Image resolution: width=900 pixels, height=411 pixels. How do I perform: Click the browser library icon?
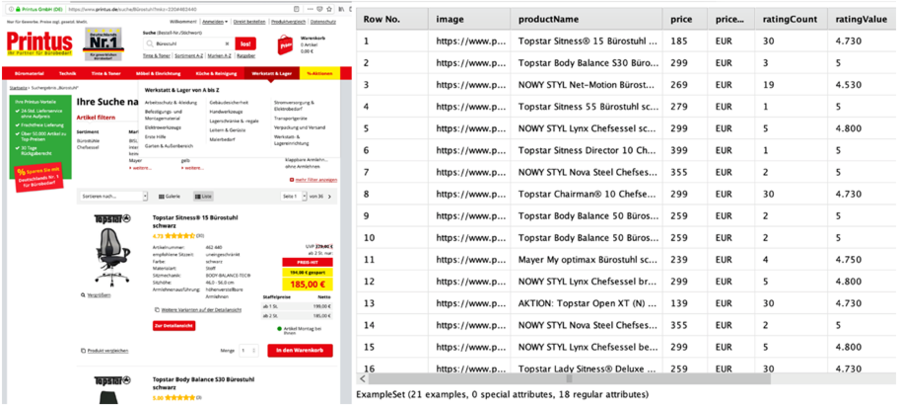[x=342, y=10]
